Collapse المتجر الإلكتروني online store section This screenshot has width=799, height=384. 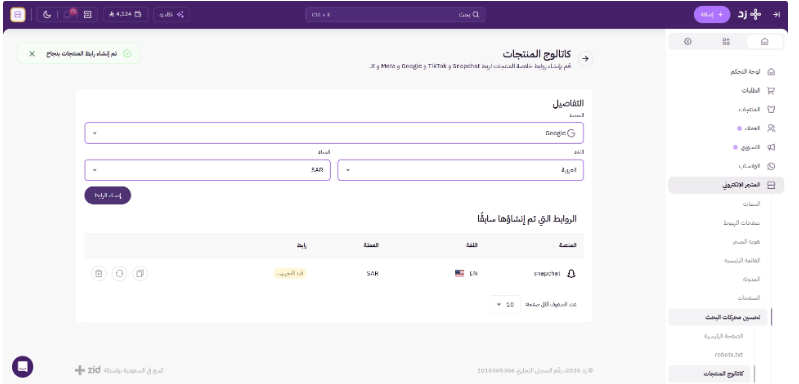click(726, 185)
